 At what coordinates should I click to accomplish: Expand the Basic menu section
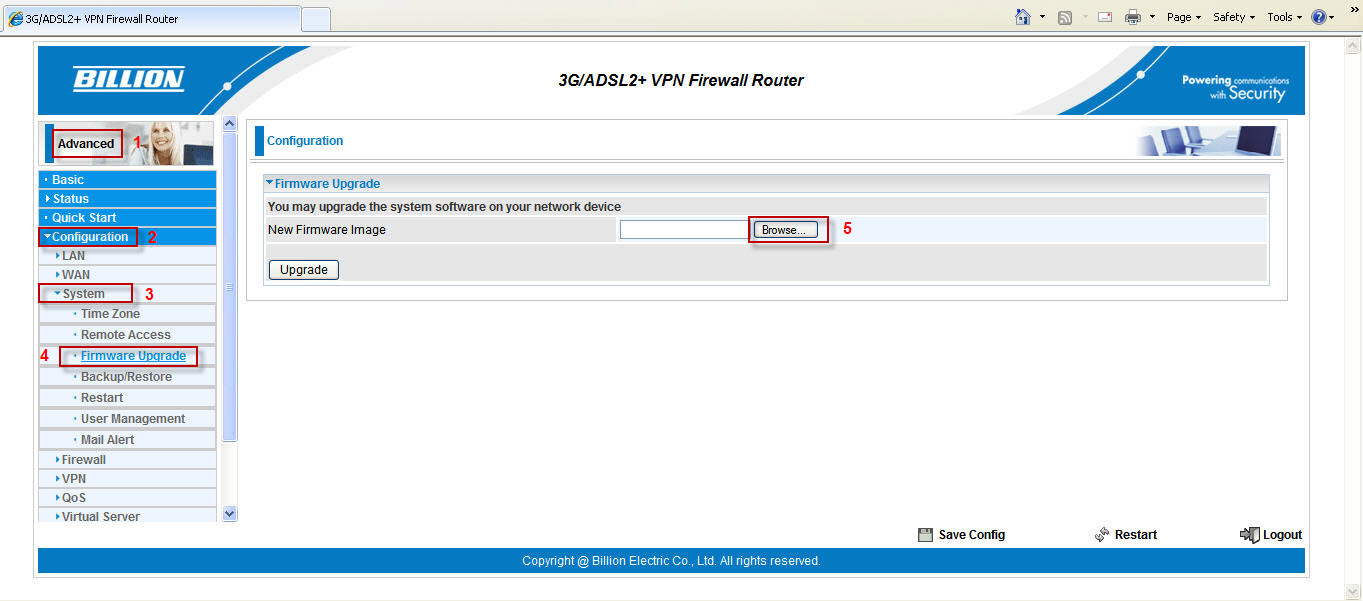coord(128,180)
